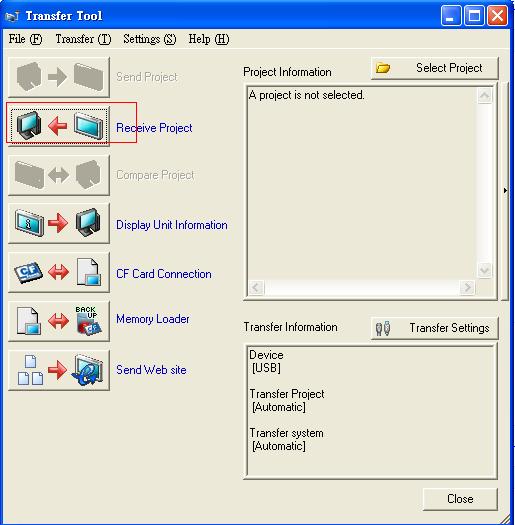Screen dimensions: 515x525
Task: Click the Close button at bottom
Action: pyautogui.click(x=460, y=499)
